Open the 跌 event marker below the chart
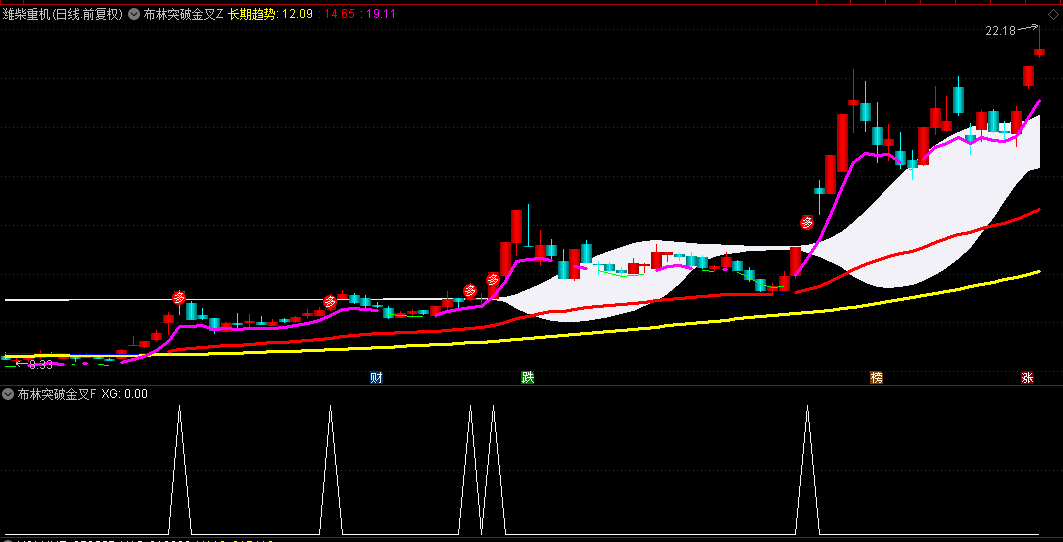The image size is (1063, 542). 528,378
